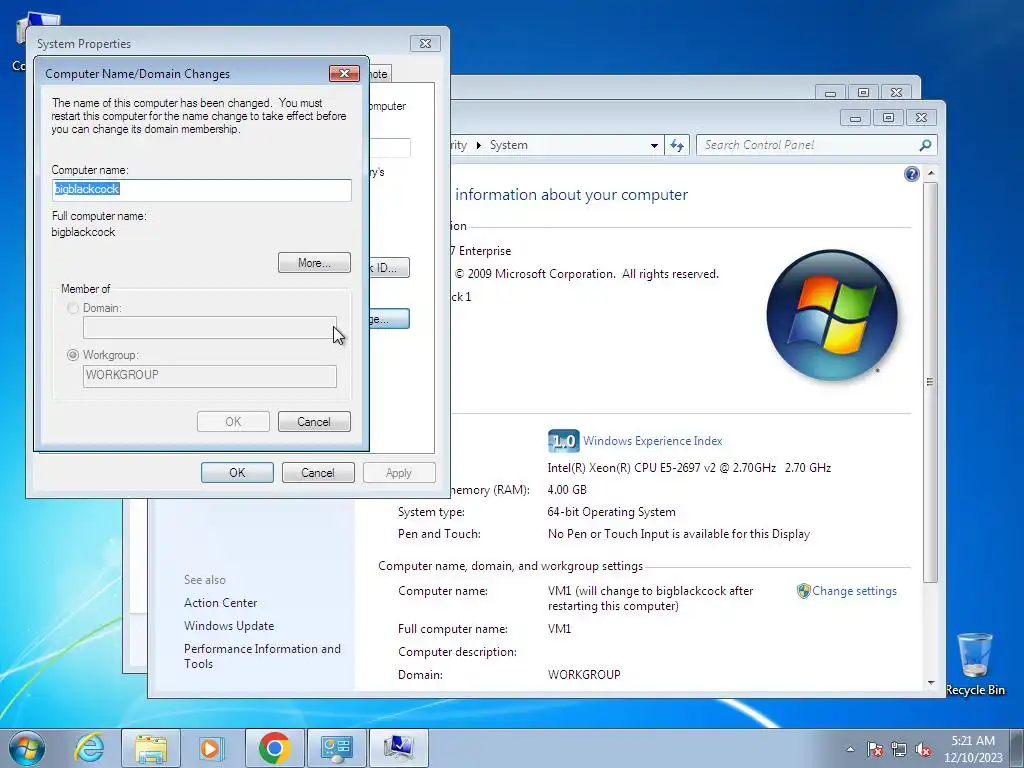The width and height of the screenshot is (1024, 768).
Task: Click the Search Control Panel magnifier
Action: point(925,145)
